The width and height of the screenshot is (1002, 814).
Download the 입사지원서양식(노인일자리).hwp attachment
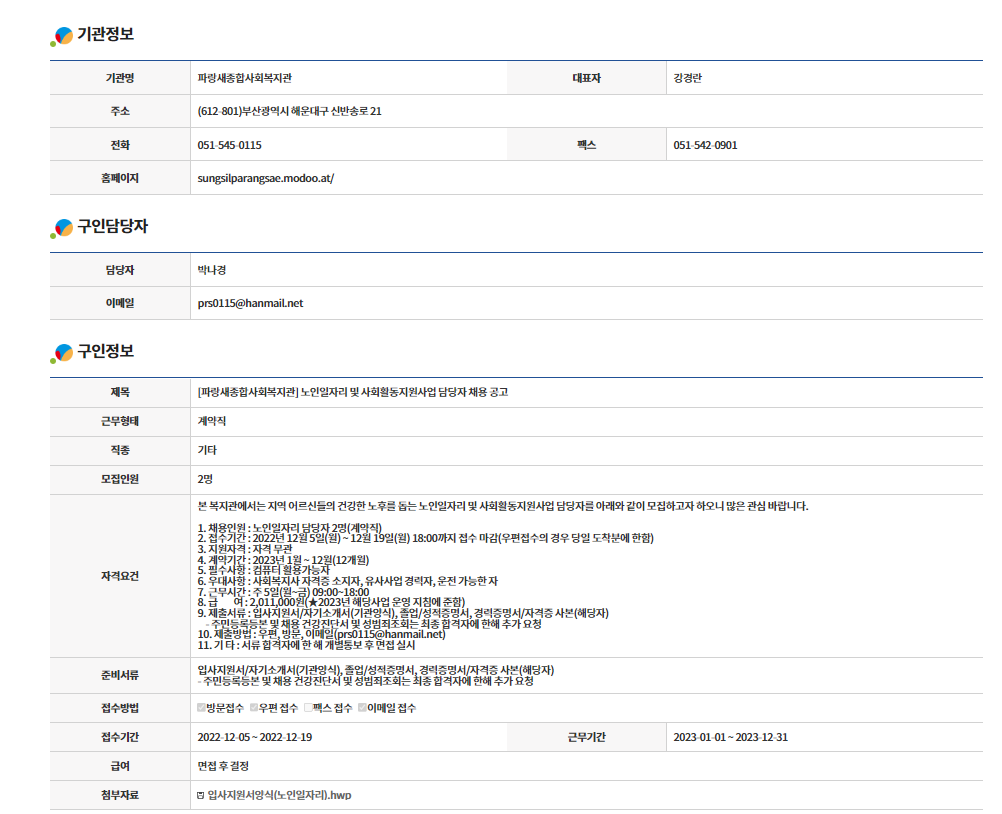(279, 795)
